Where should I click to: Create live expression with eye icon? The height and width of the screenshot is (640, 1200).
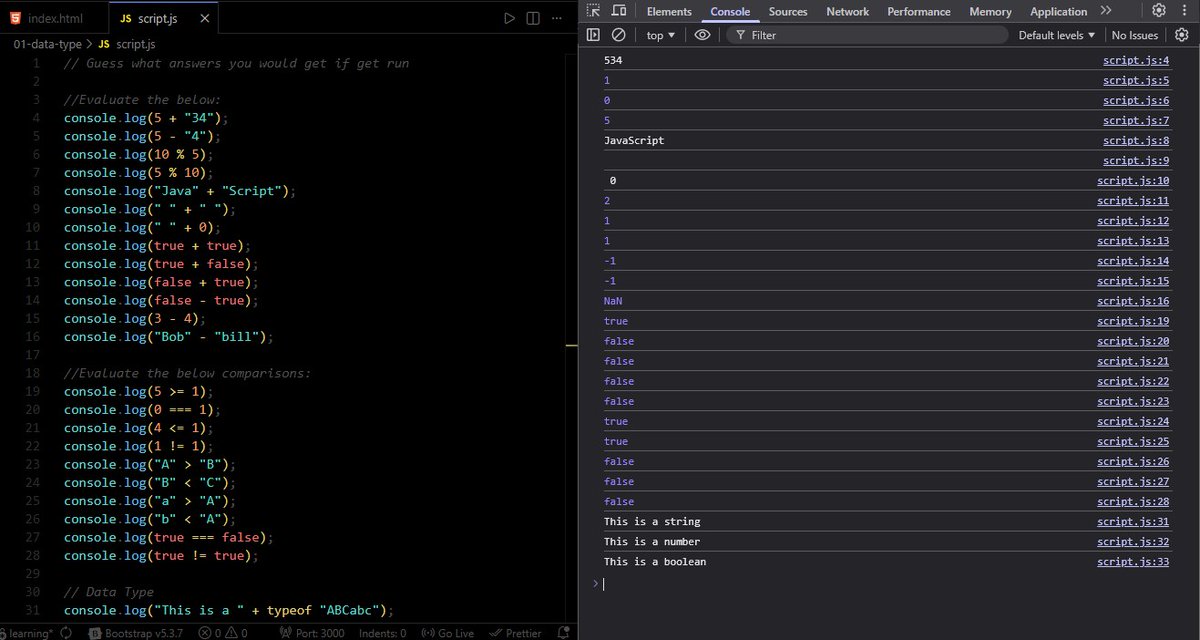702,35
